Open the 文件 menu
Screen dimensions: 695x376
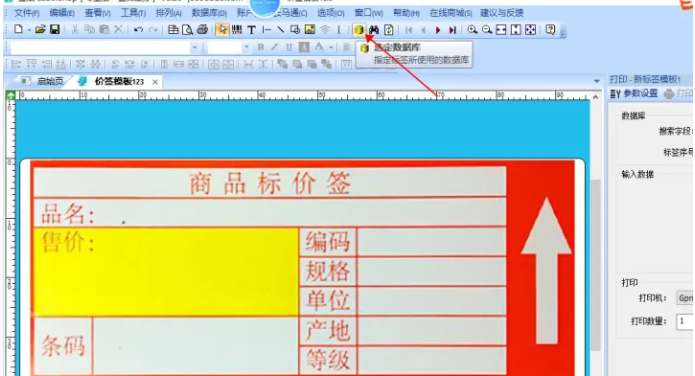[26, 13]
